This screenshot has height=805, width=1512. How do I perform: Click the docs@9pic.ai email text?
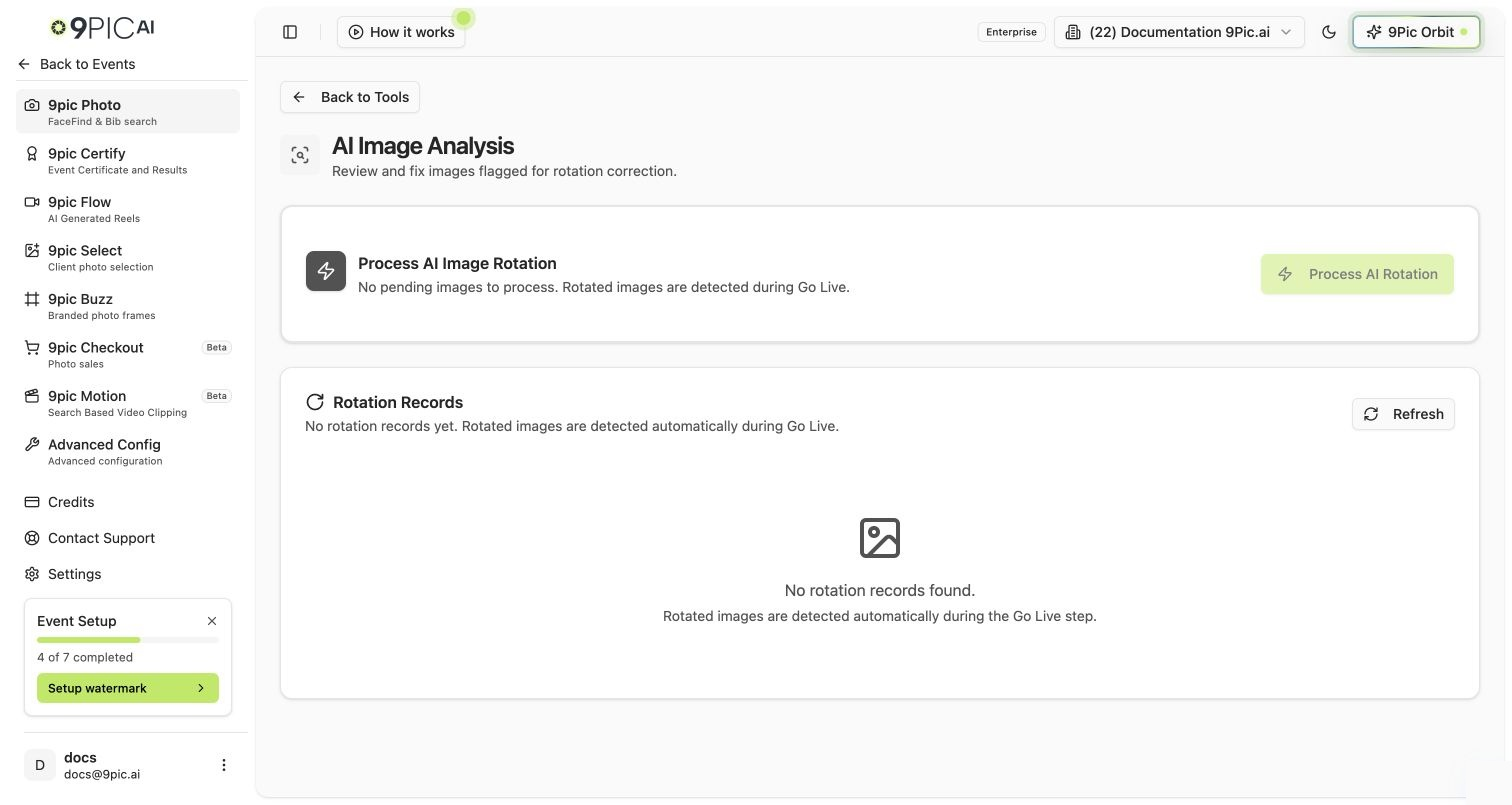click(x=102, y=774)
